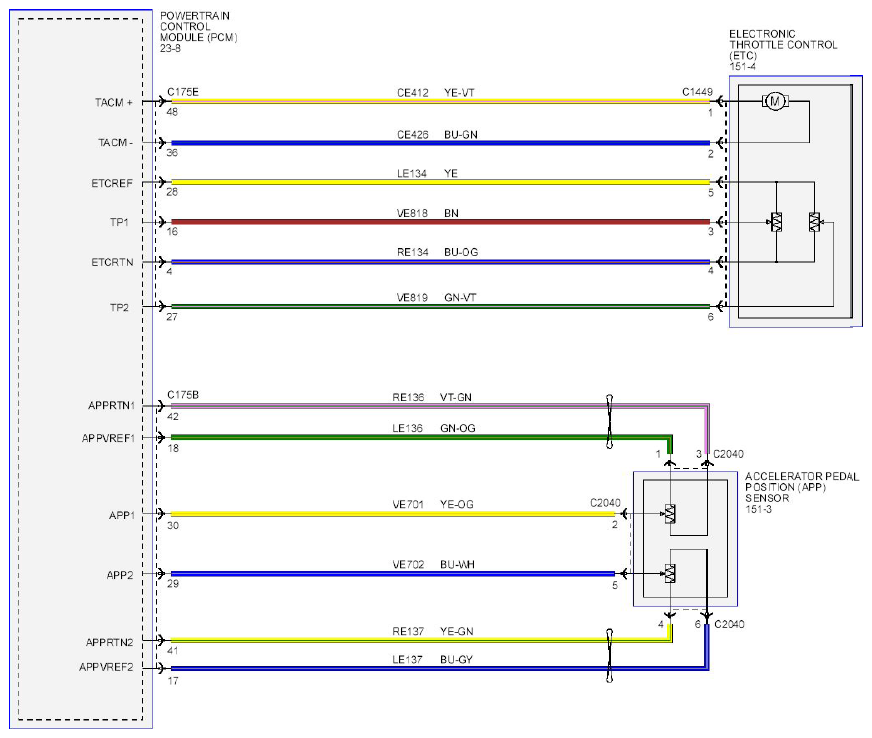The image size is (872, 738).
Task: Click the APPVREF2 pin label
Action: [x=106, y=667]
